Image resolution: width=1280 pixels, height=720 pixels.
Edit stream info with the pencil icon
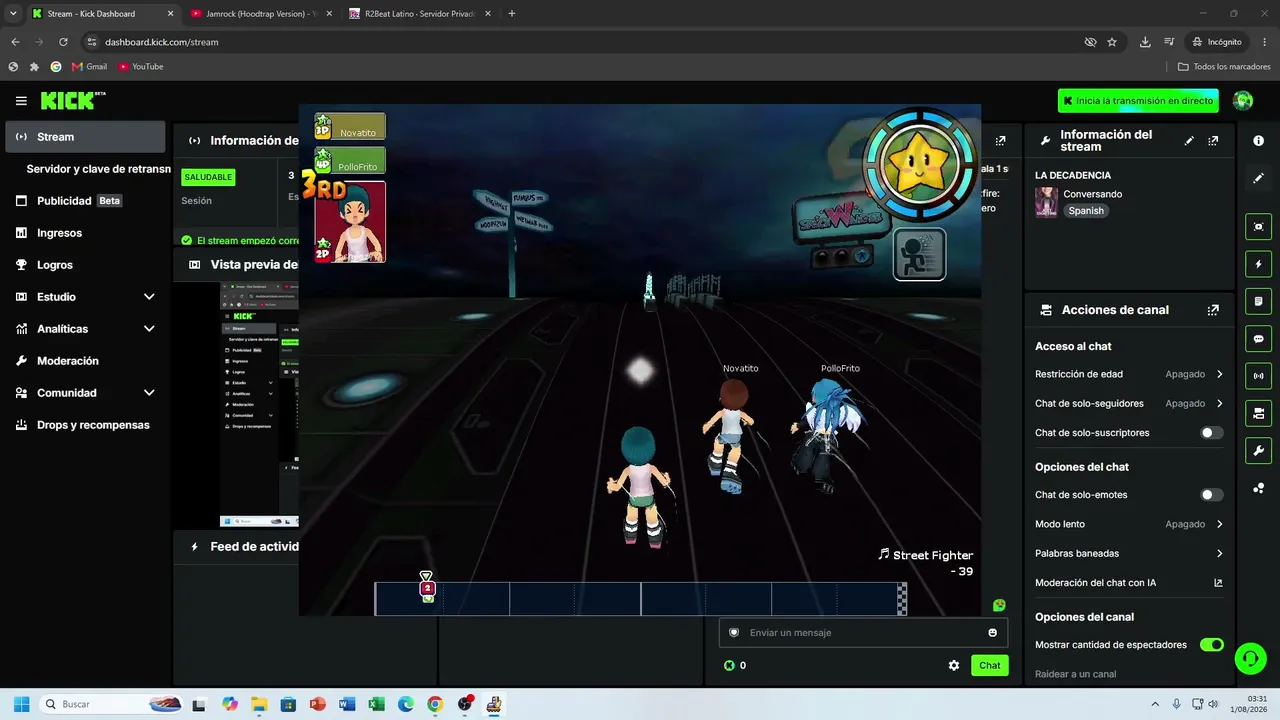pos(1189,141)
